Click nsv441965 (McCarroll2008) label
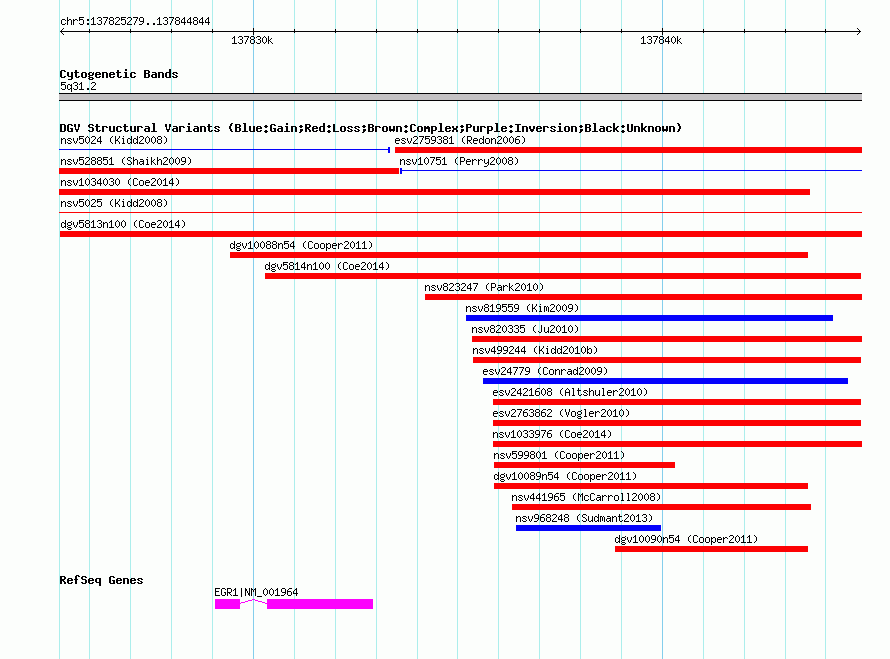The height and width of the screenshot is (659, 890). (586, 497)
